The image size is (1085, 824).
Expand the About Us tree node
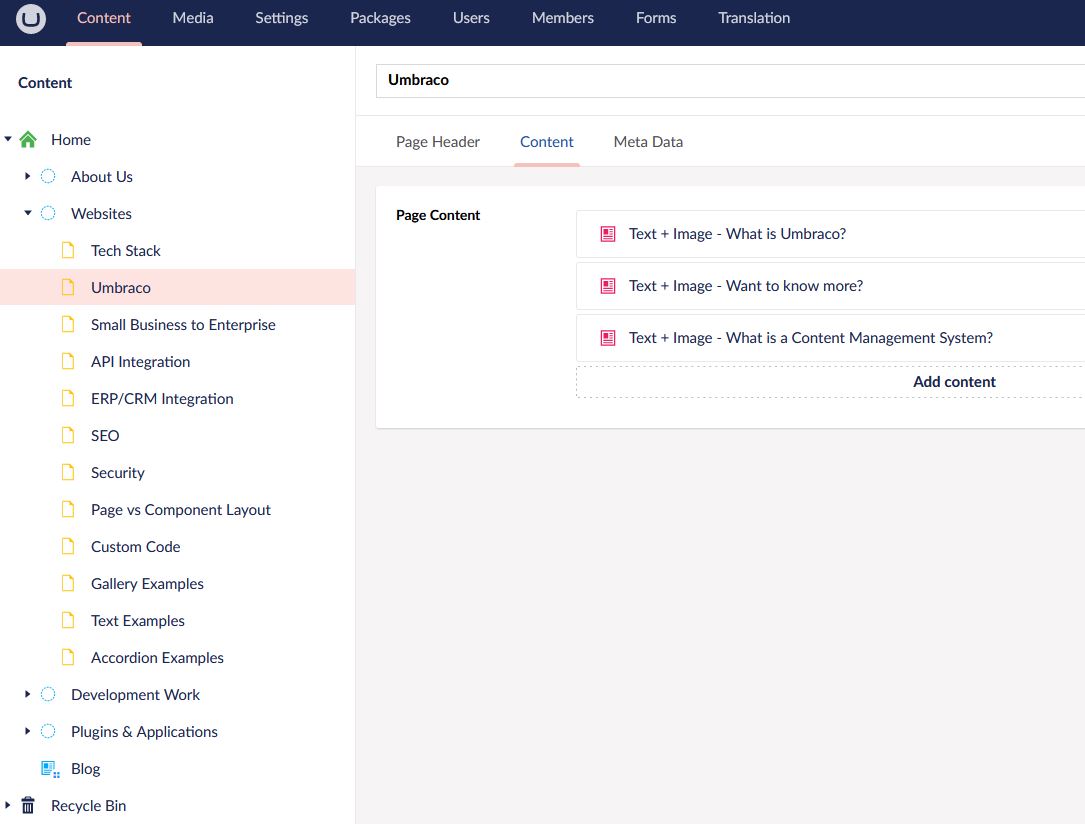(28, 177)
